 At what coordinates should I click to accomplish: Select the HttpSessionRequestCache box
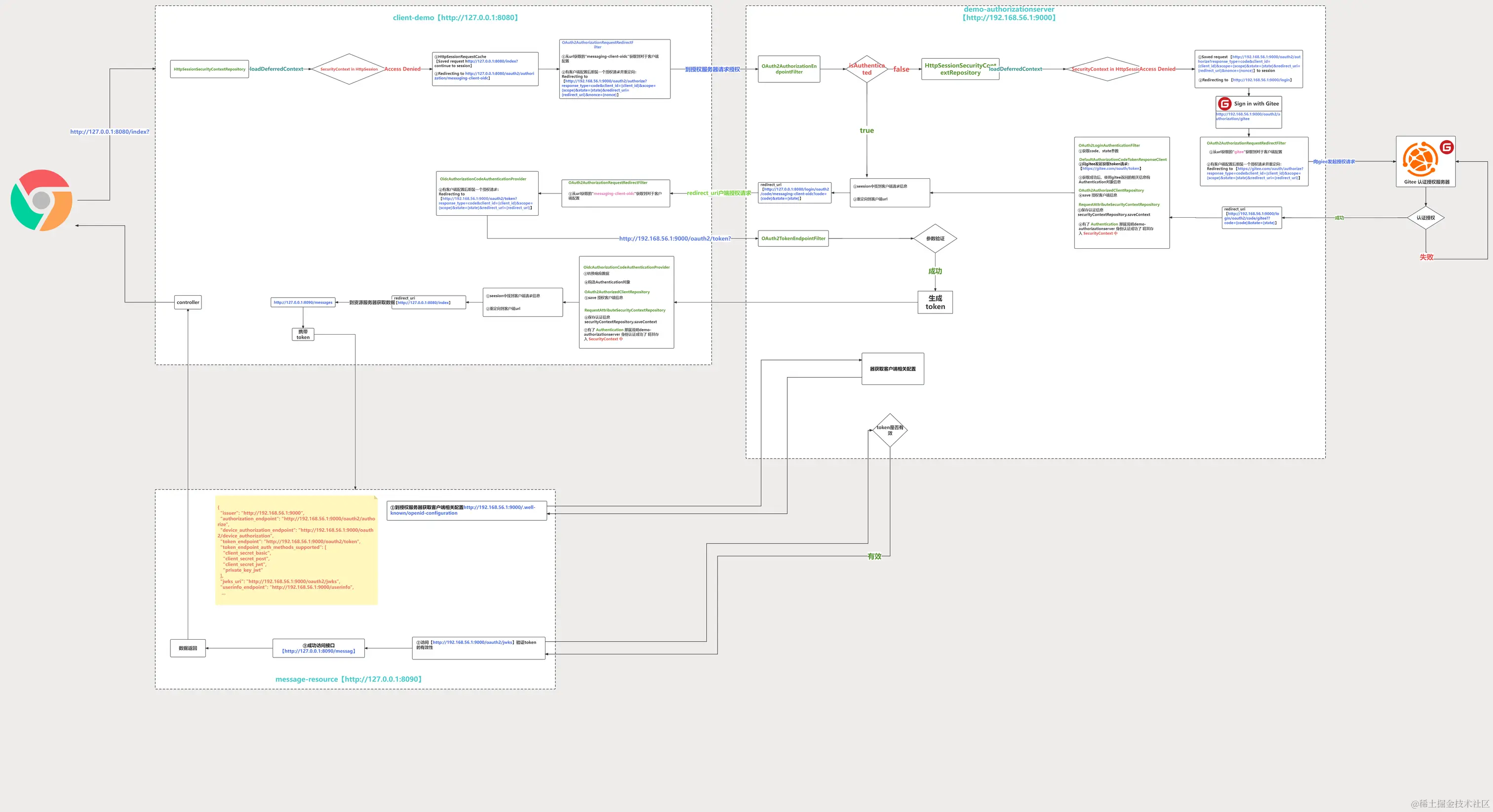pos(485,69)
